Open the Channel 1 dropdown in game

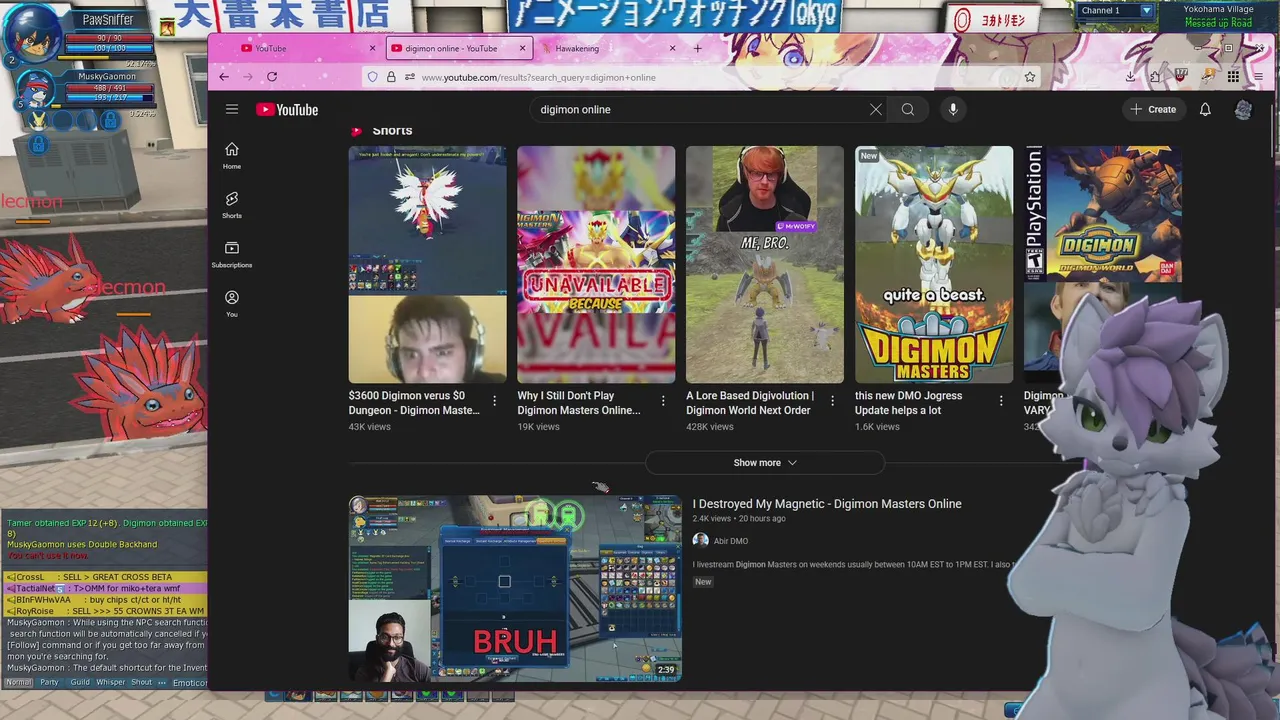pyautogui.click(x=1147, y=11)
